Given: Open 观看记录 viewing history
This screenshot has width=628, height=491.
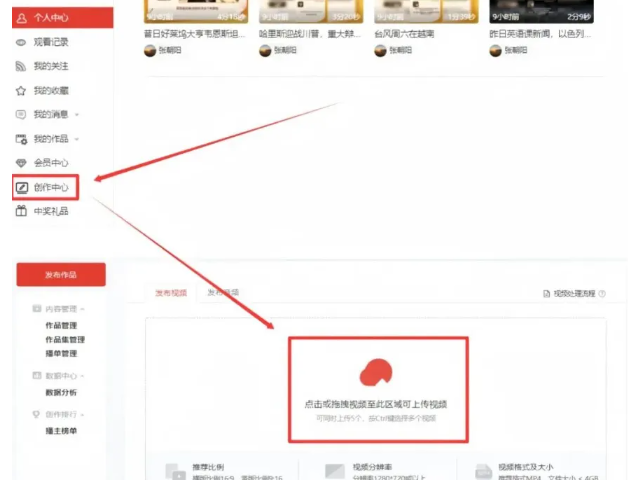Looking at the screenshot, I should click(x=51, y=42).
